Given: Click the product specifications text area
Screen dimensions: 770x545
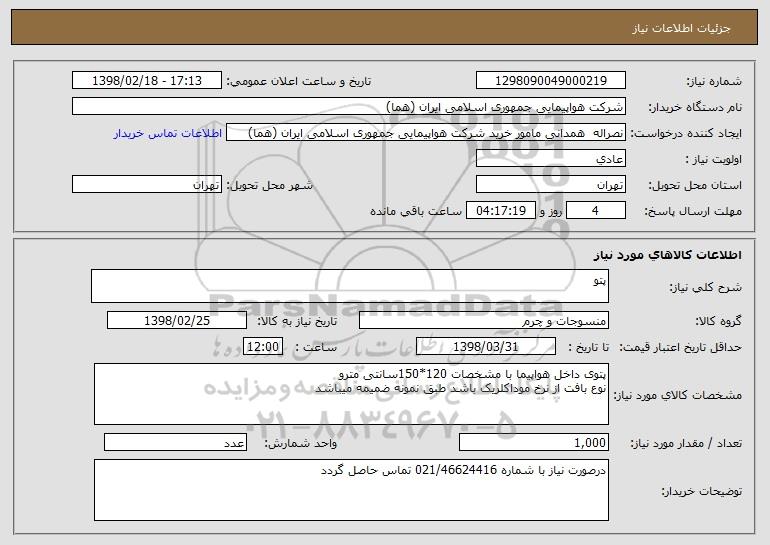Looking at the screenshot, I should point(351,394).
